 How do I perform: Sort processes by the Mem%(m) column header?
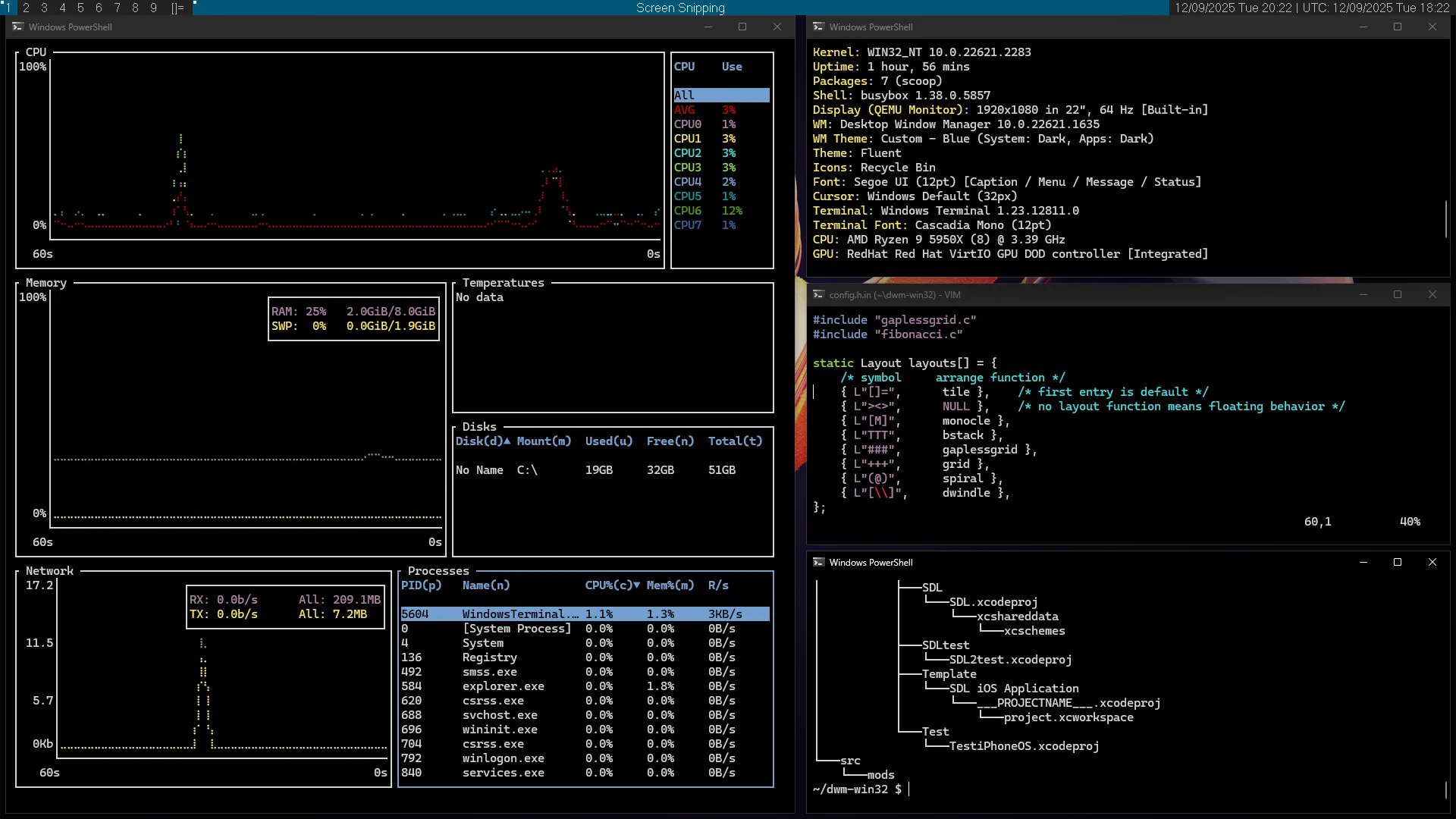(x=670, y=585)
